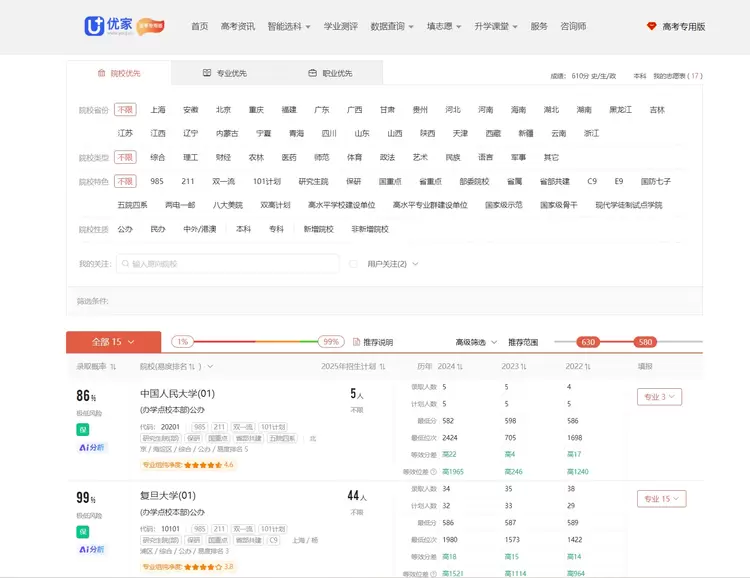
Task: Click green 保 badge under 86% probability
Action: coord(83,430)
